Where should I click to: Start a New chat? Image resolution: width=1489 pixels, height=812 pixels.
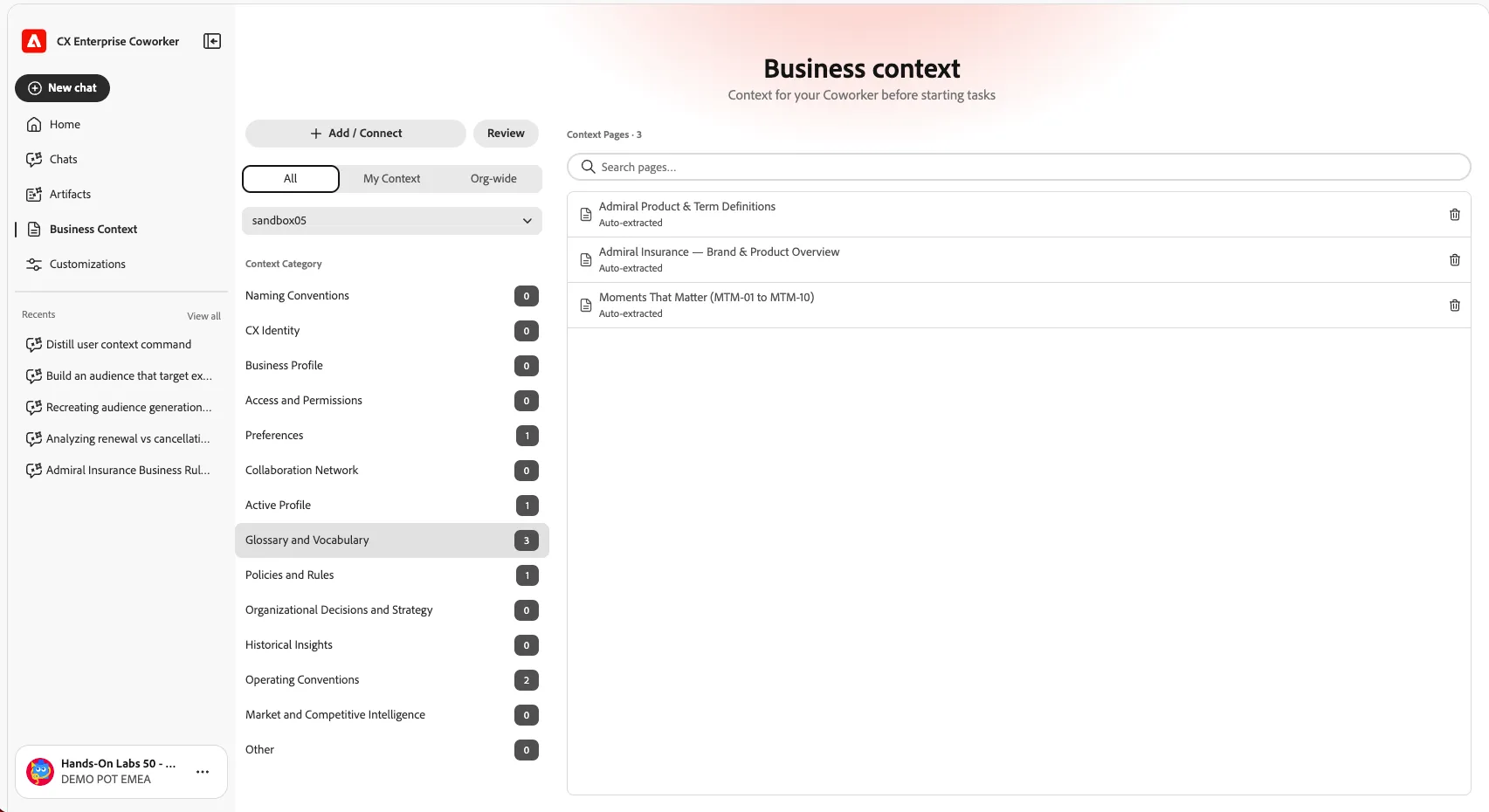[62, 88]
